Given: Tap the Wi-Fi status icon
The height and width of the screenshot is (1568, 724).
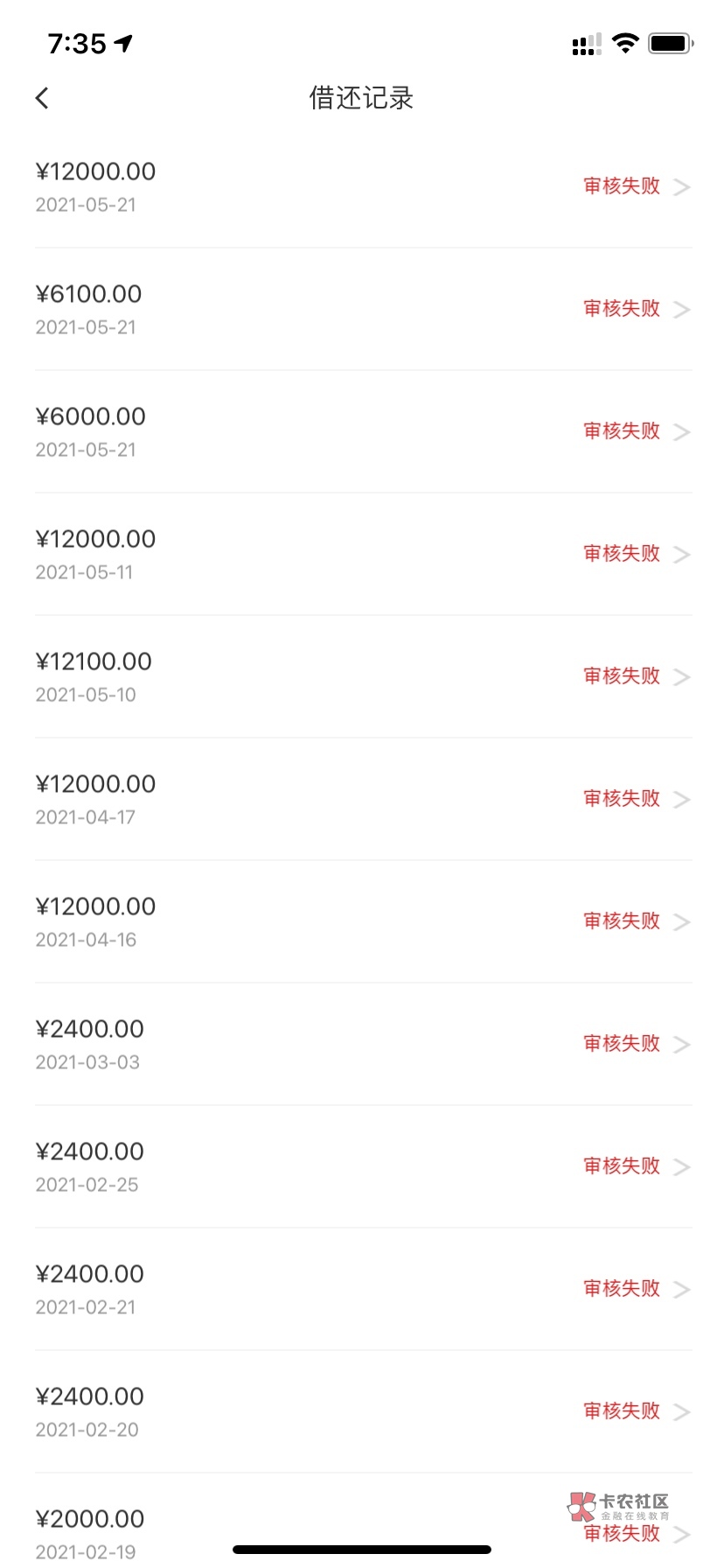Looking at the screenshot, I should click(625, 43).
